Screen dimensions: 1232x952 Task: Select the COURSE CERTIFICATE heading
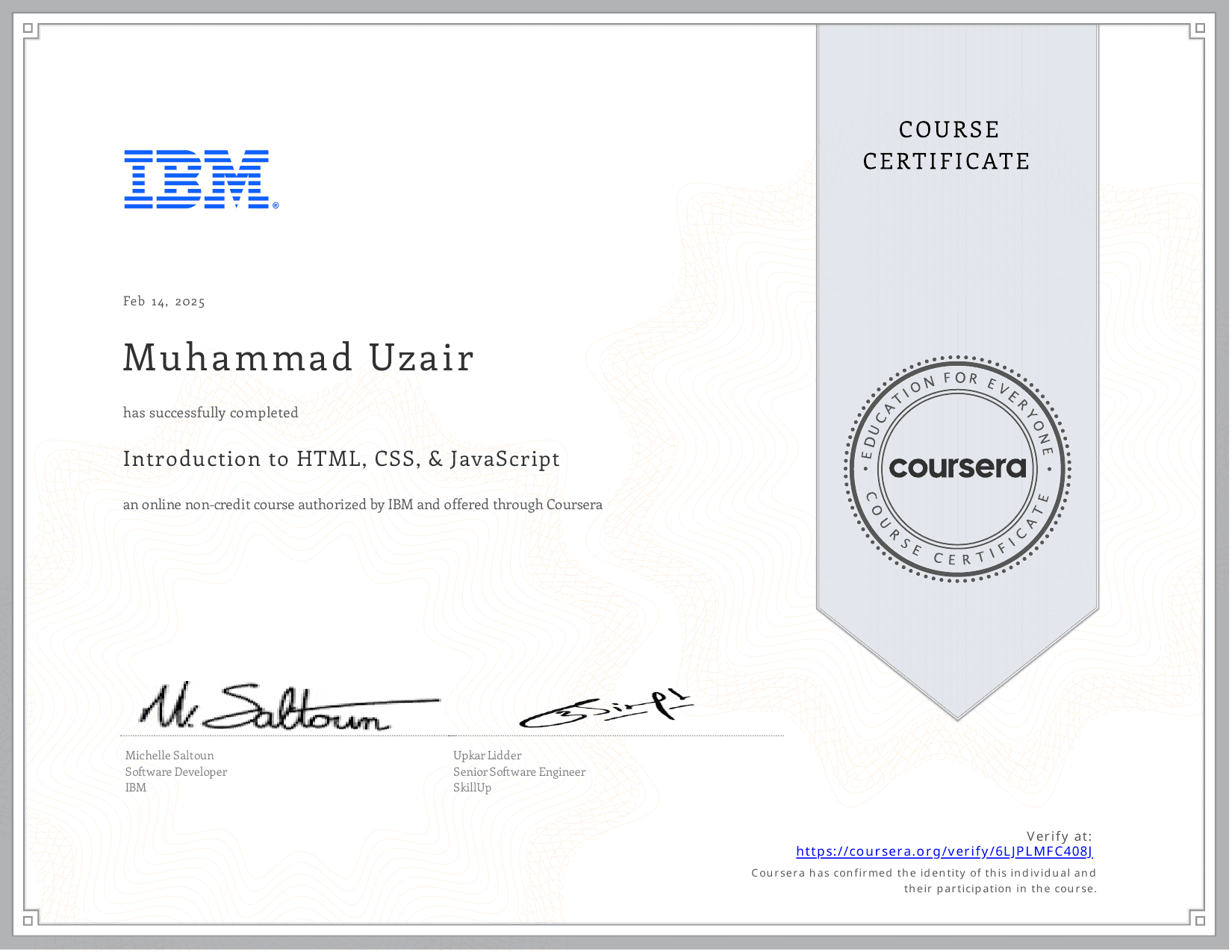click(x=947, y=146)
